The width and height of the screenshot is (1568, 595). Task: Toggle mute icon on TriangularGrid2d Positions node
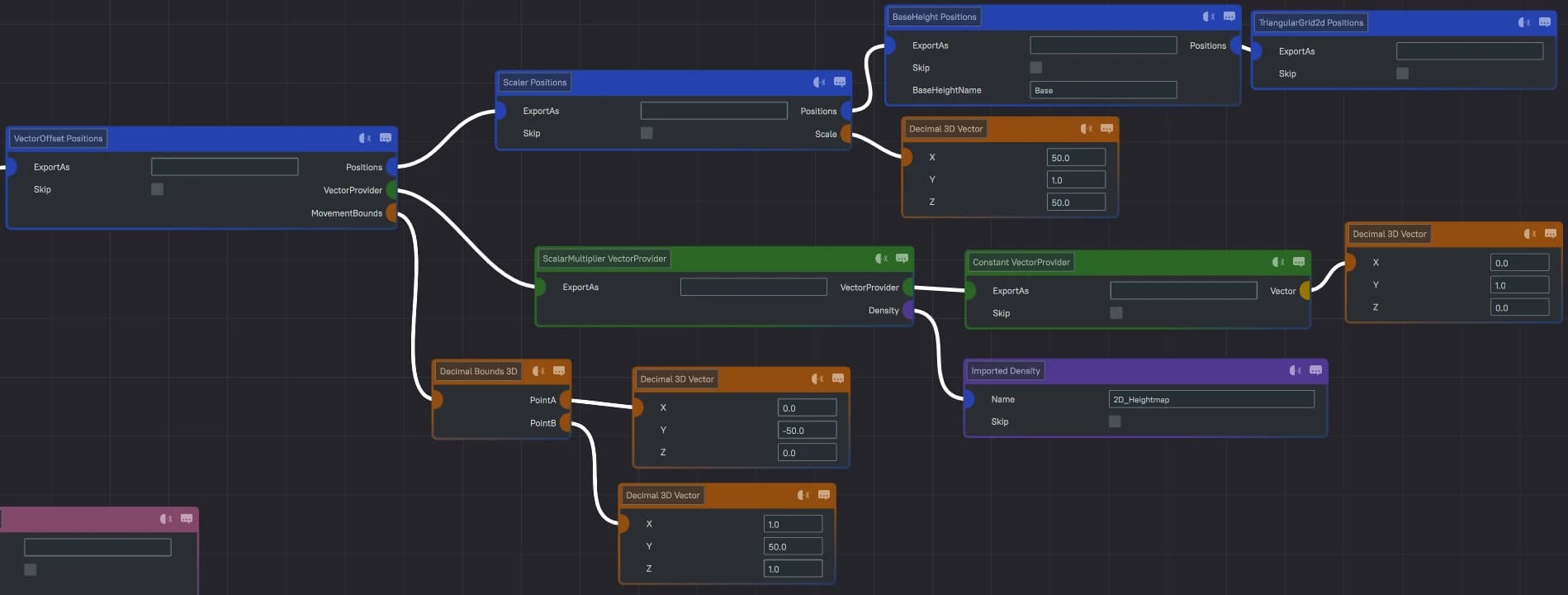1524,22
